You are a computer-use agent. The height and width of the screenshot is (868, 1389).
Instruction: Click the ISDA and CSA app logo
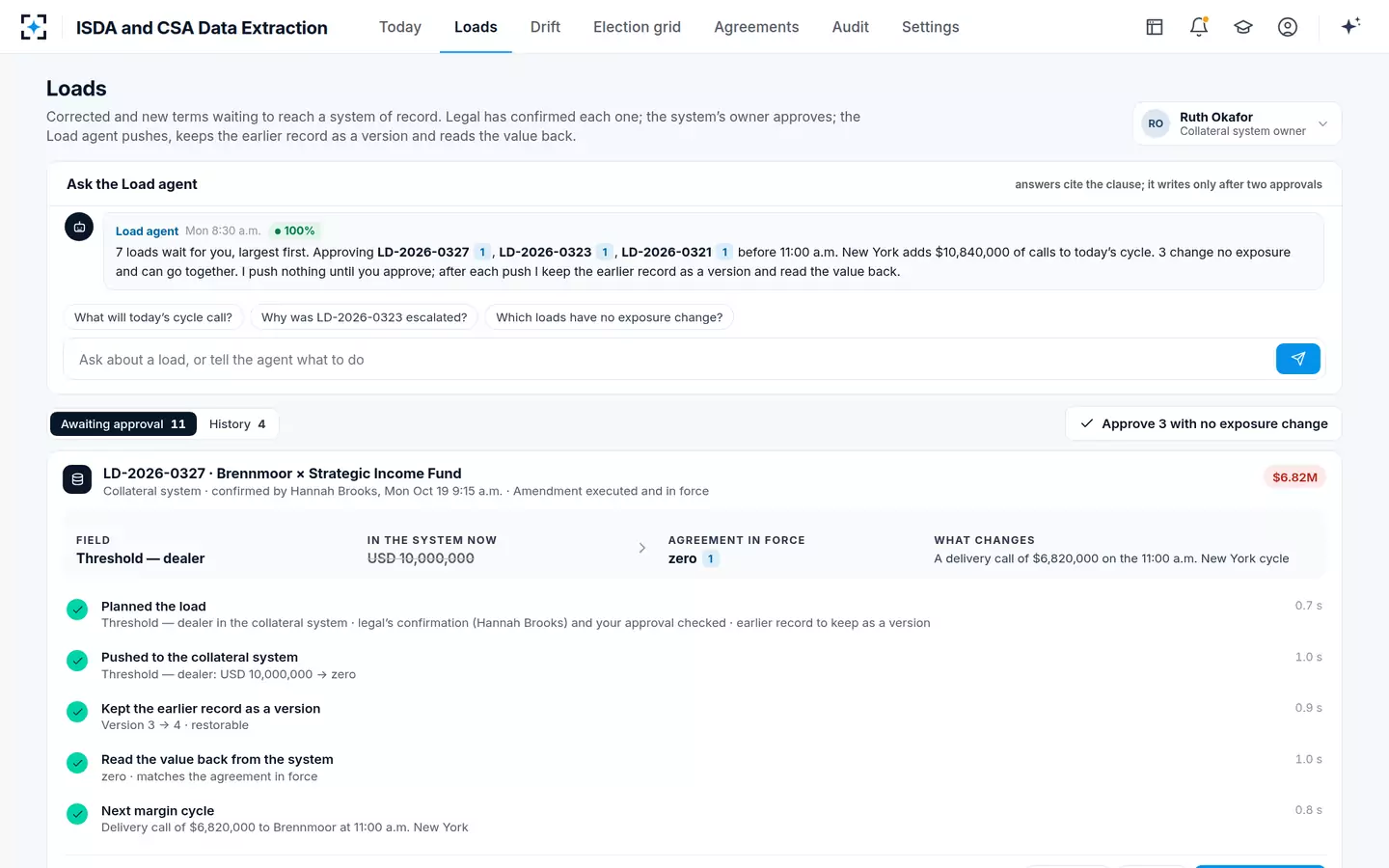(x=34, y=27)
